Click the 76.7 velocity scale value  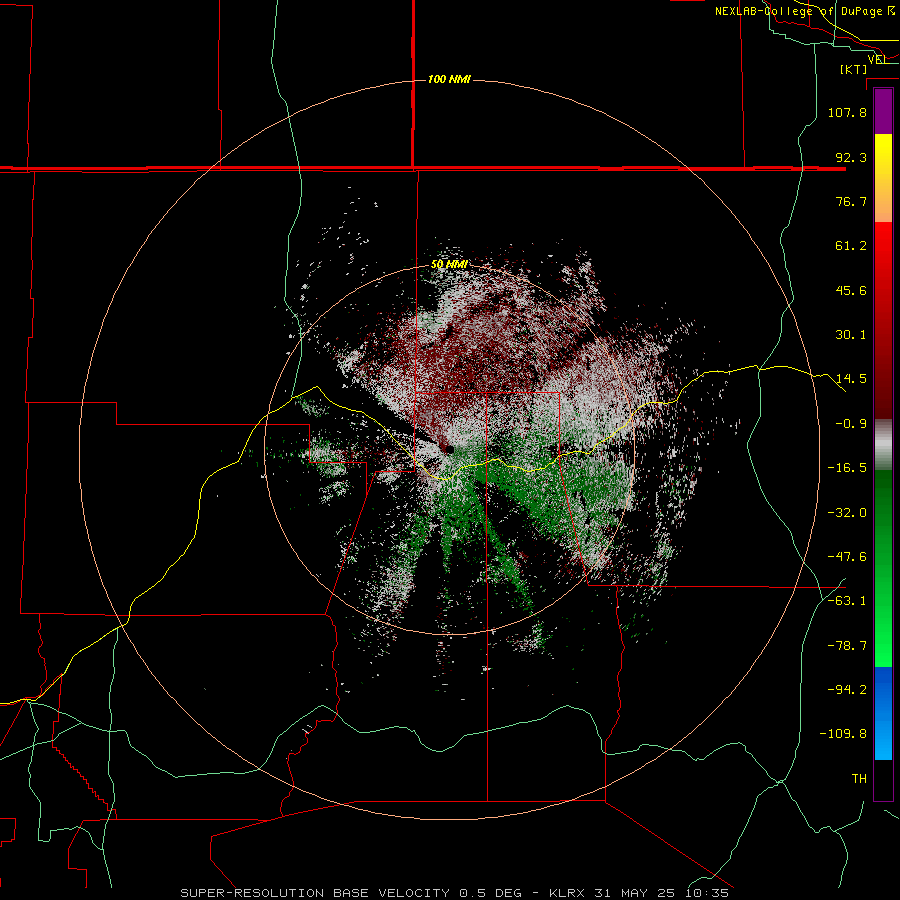(x=851, y=201)
